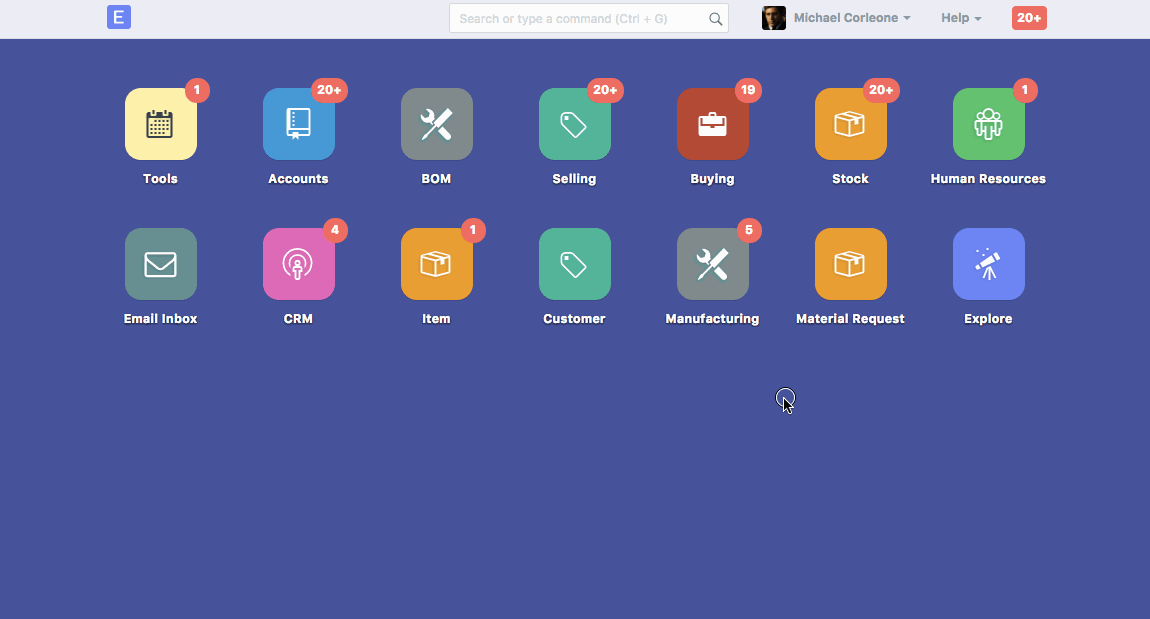This screenshot has width=1150, height=619.
Task: Open the Human Resources module icon
Action: pyautogui.click(x=988, y=124)
